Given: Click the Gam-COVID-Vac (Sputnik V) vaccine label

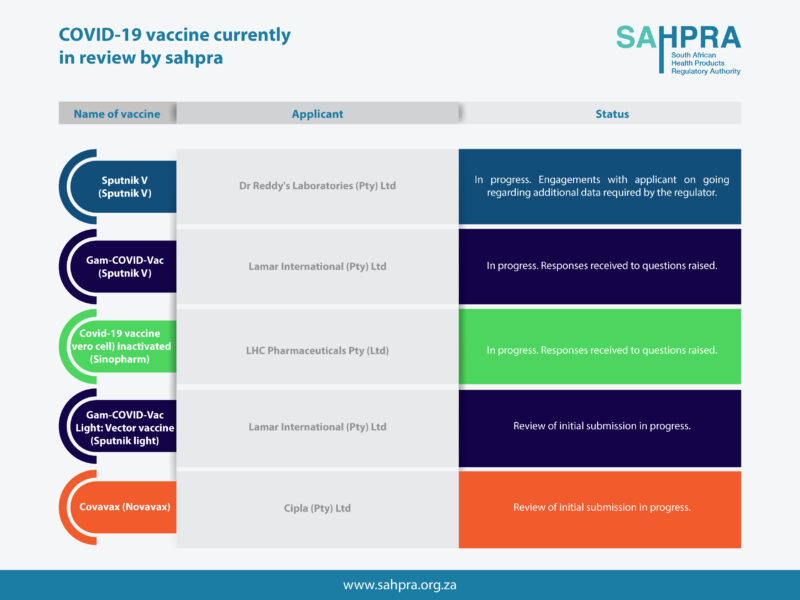Looking at the screenshot, I should click(126, 267).
